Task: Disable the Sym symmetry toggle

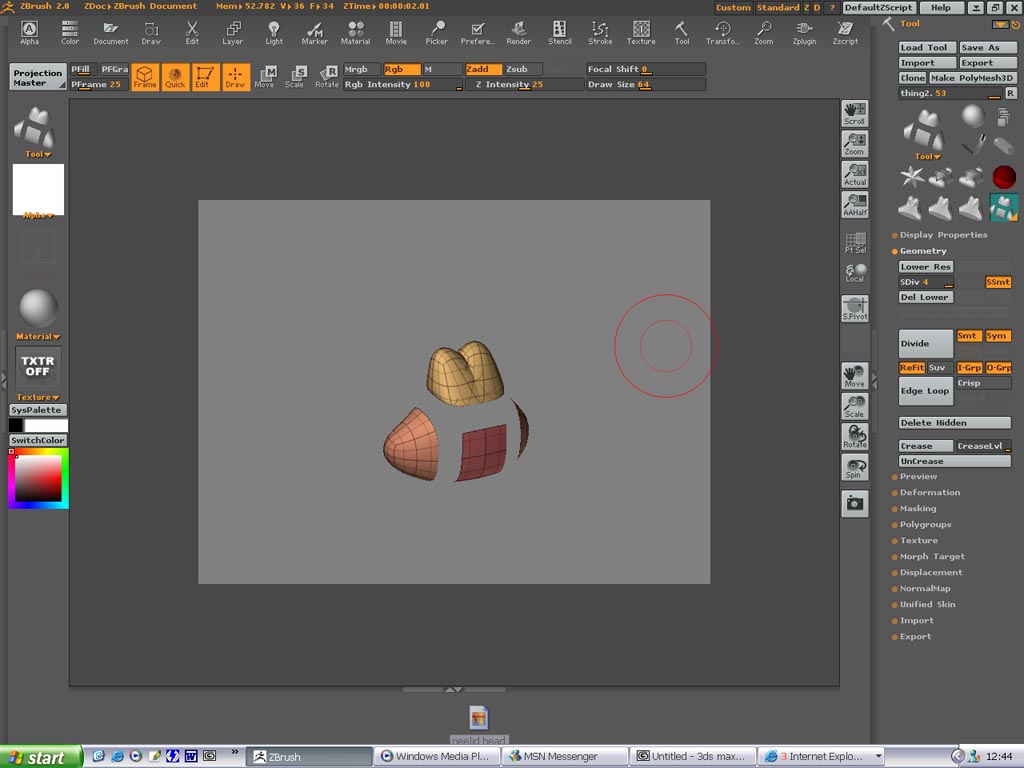Action: pyautogui.click(x=997, y=336)
